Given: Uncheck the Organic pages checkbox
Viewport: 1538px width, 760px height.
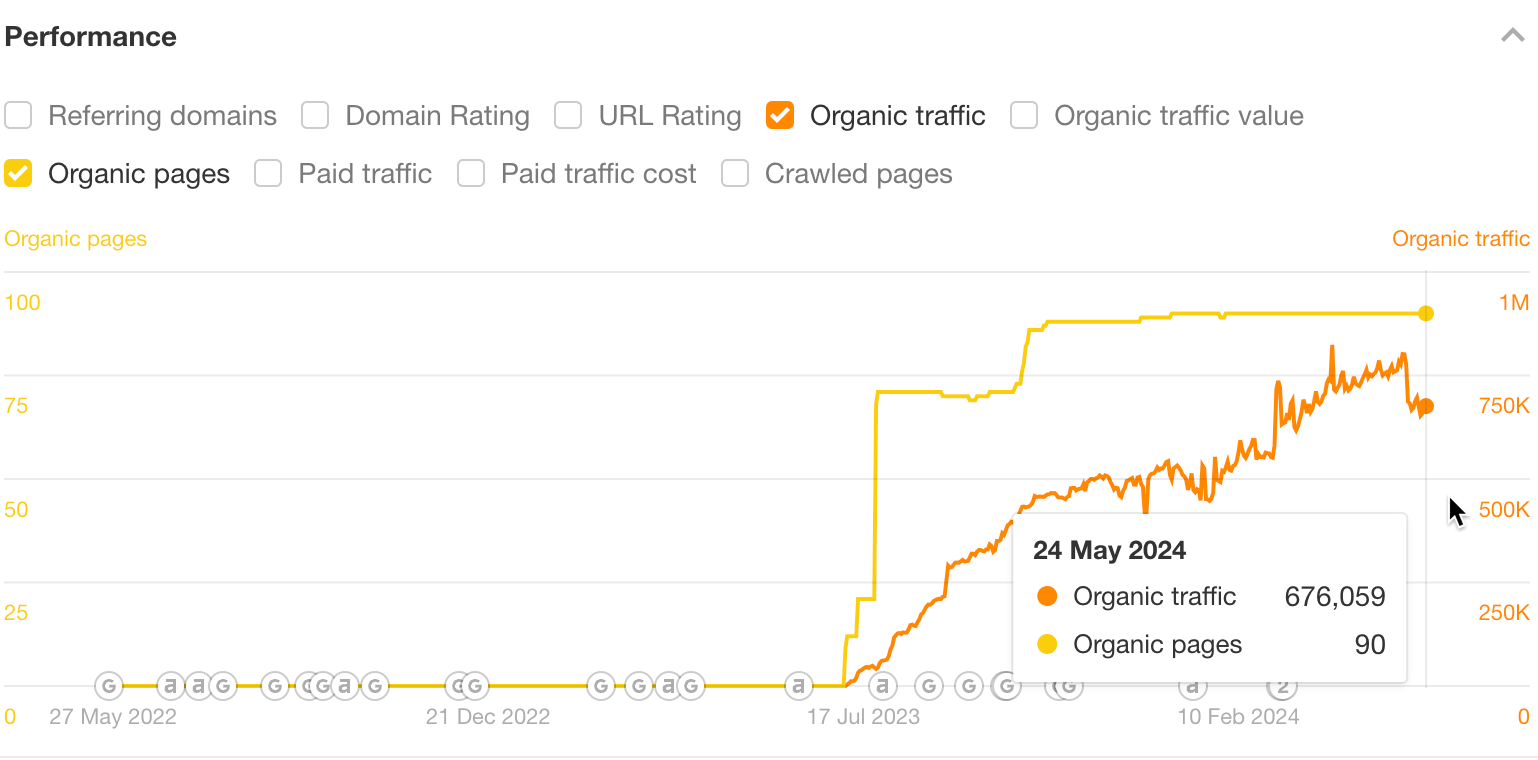Looking at the screenshot, I should 18,173.
